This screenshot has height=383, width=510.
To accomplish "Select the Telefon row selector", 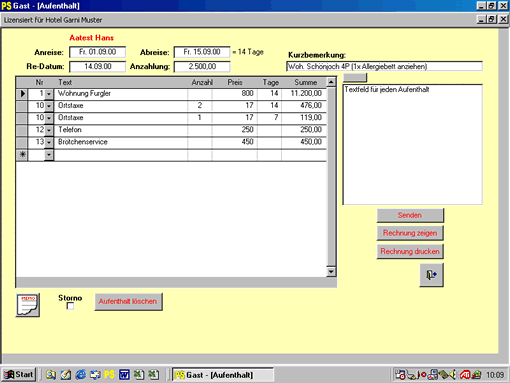I will [x=22, y=130].
